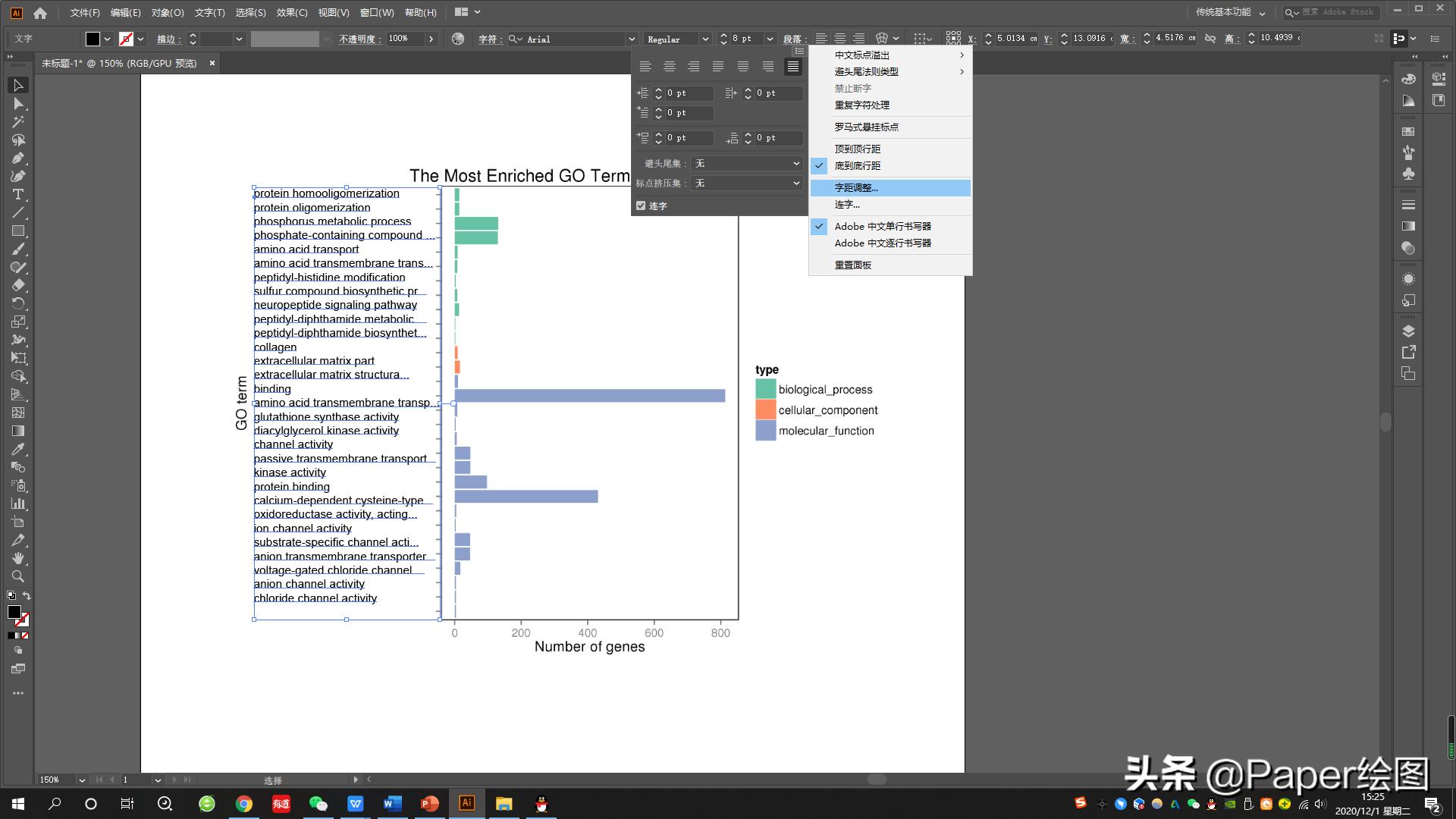The width and height of the screenshot is (1456, 819).
Task: Select the Pen tool
Action: pos(18,158)
